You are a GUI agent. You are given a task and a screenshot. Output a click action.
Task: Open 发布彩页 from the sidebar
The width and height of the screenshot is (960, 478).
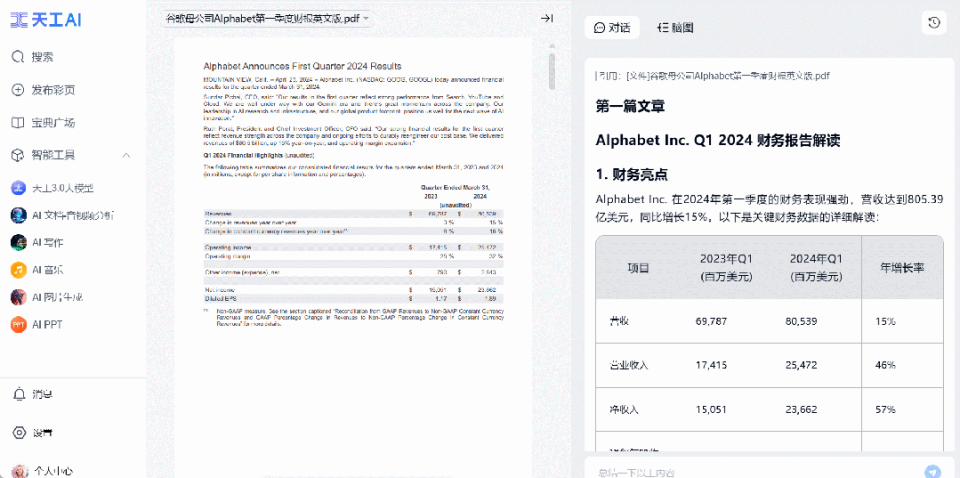pyautogui.click(x=43, y=90)
